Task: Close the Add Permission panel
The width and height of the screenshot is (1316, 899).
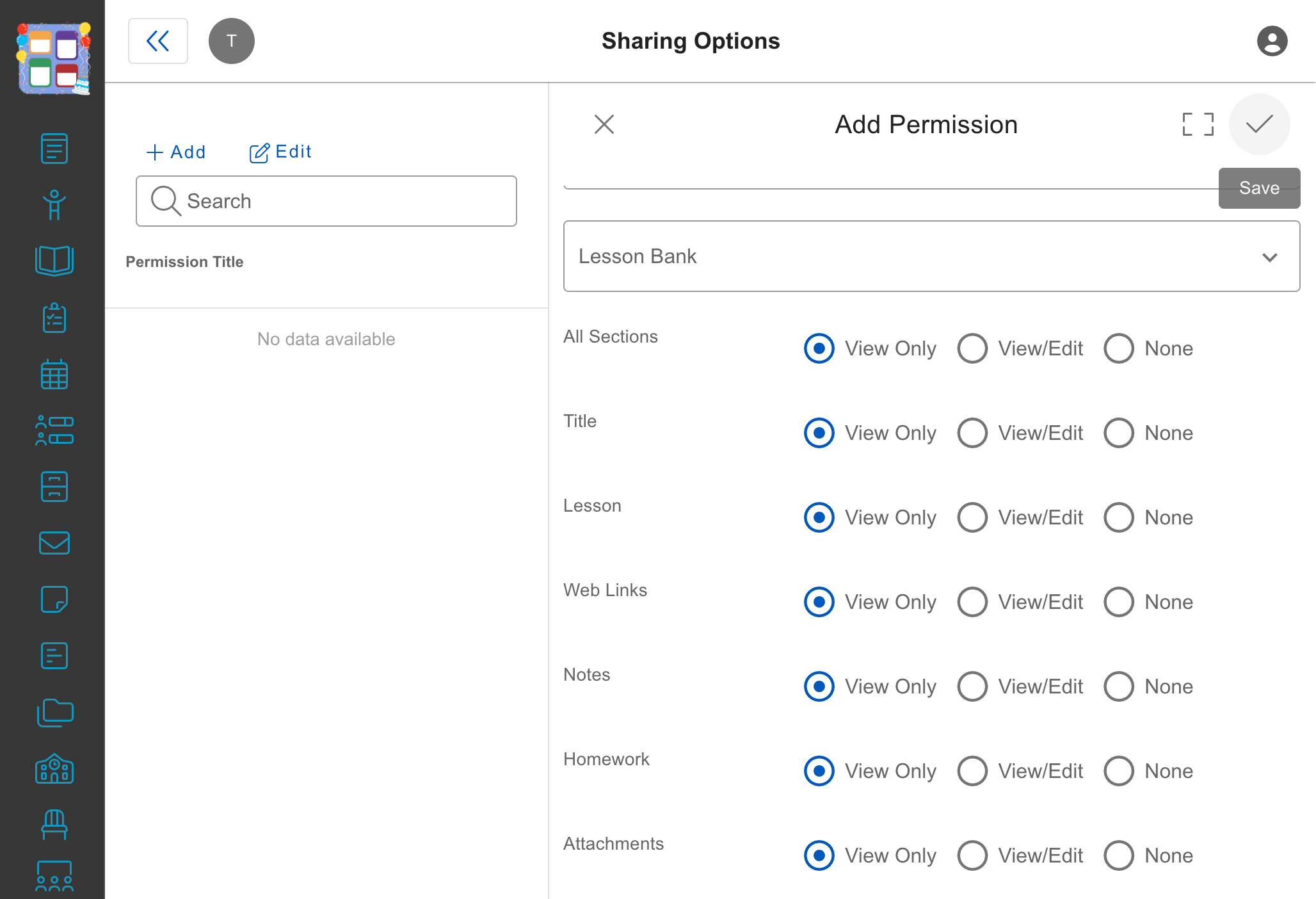Action: pyautogui.click(x=604, y=124)
